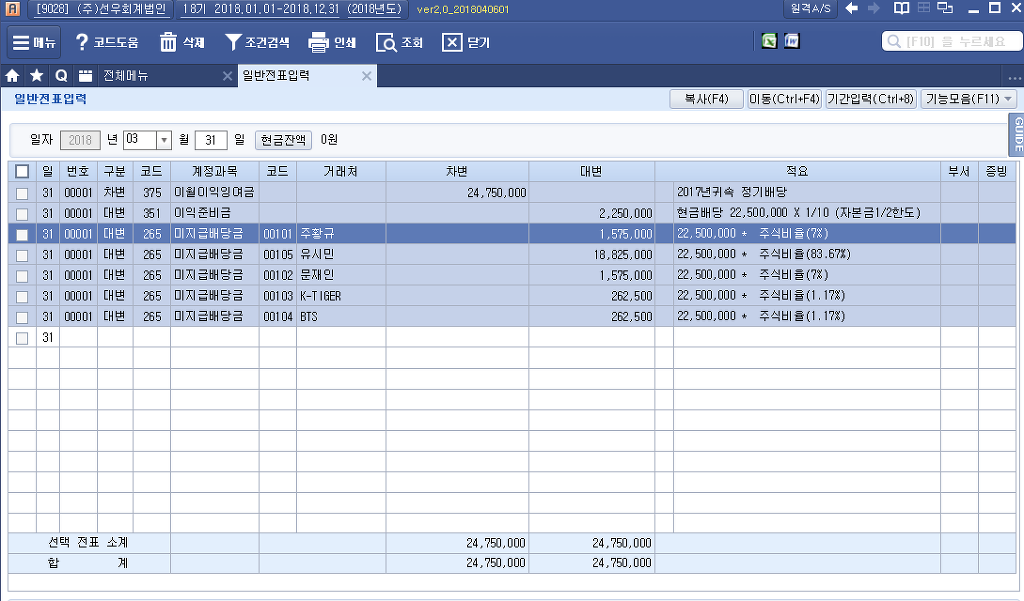Open the GUIDE side panel tab
Screen dimensions: 1024x601
point(1017,134)
